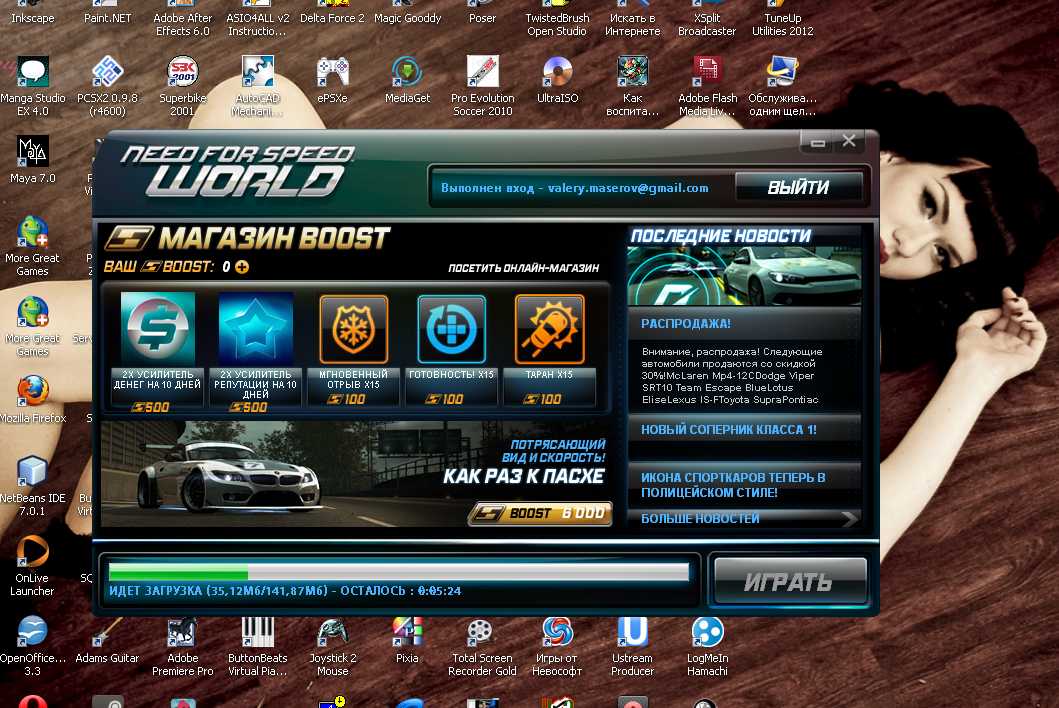This screenshot has height=708, width=1059.
Task: Open LogMeIn Hamachi desktop icon
Action: 707,647
